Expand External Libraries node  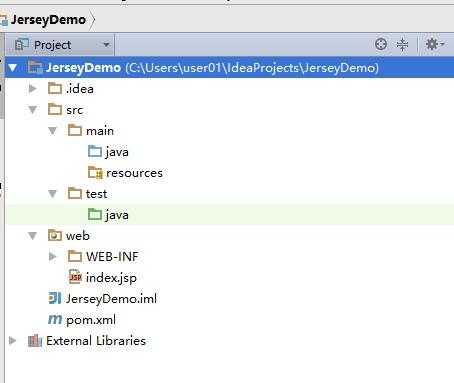(x=12, y=340)
